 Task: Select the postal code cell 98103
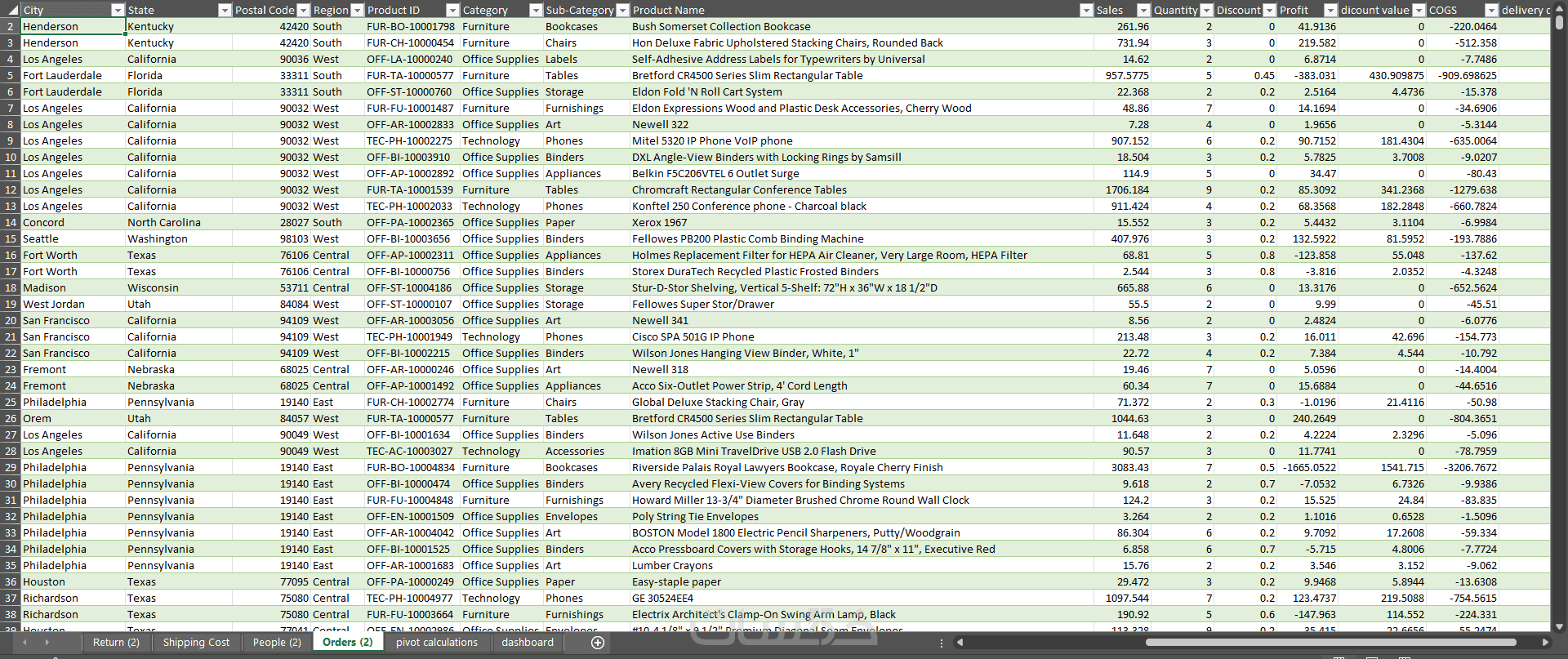coord(272,238)
